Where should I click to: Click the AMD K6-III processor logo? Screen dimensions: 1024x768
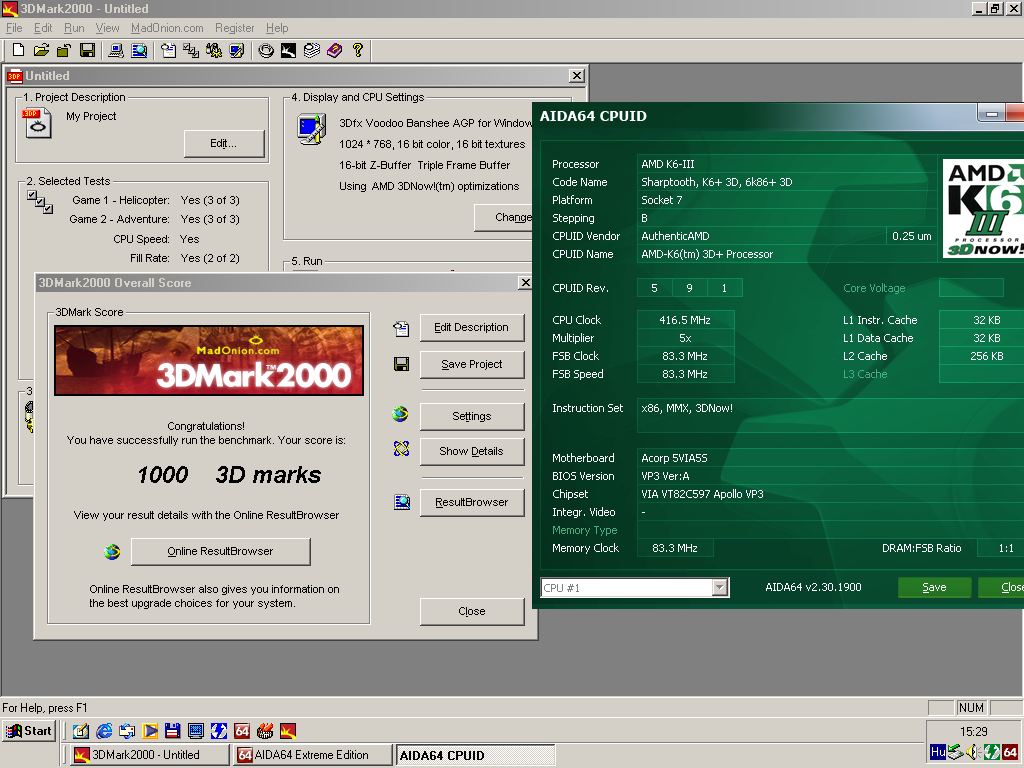click(x=983, y=208)
